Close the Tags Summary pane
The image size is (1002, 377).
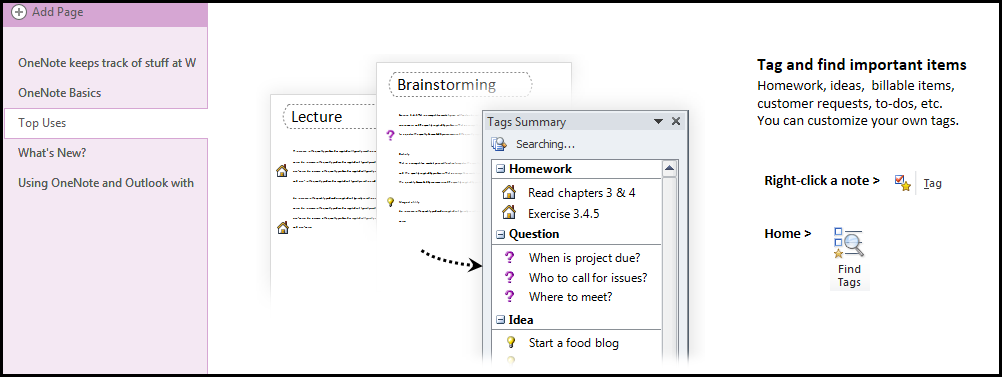(676, 121)
